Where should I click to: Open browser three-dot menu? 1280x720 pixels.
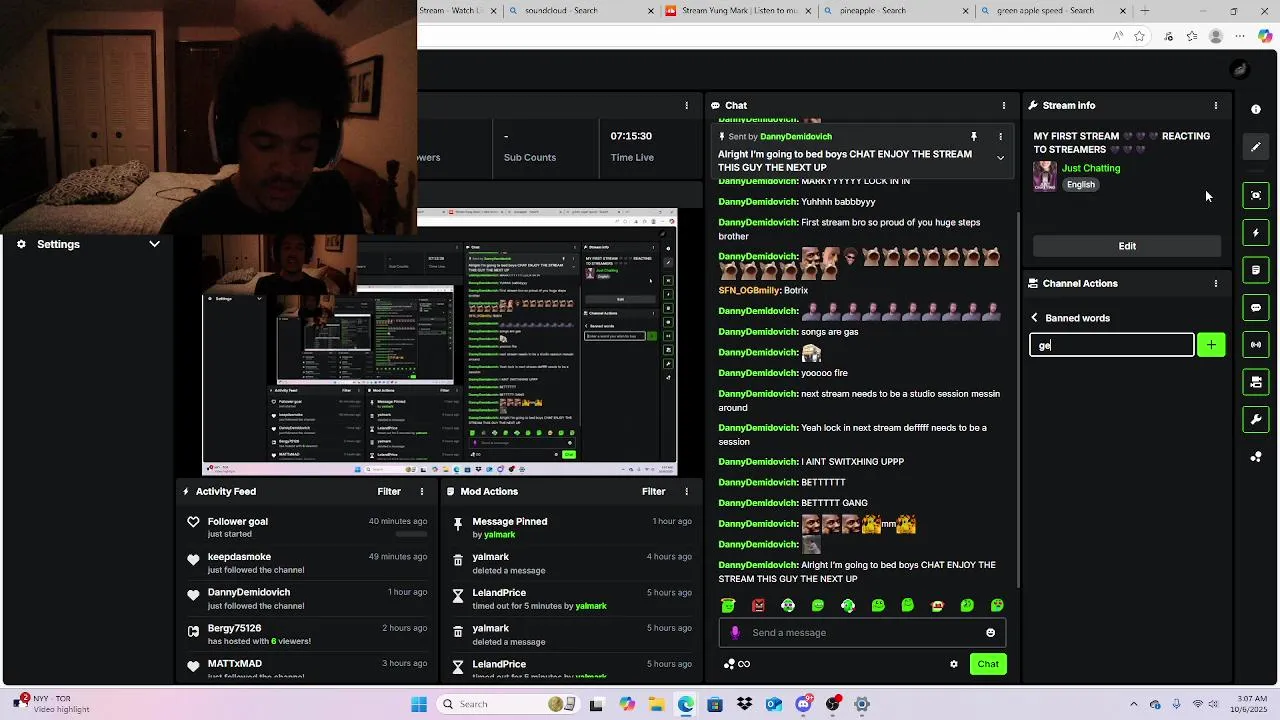(x=1240, y=36)
